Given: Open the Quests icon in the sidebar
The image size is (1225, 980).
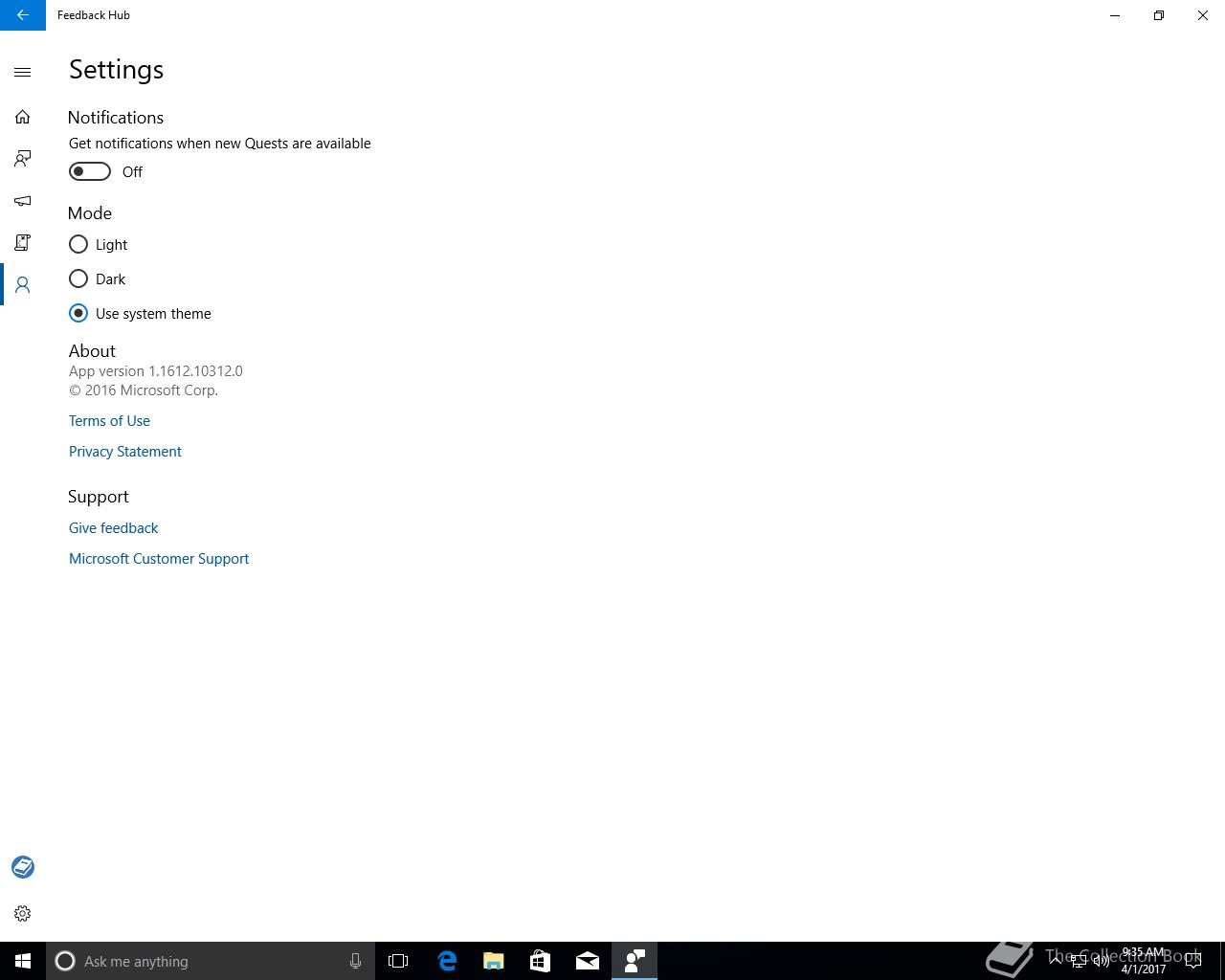Looking at the screenshot, I should (x=23, y=243).
